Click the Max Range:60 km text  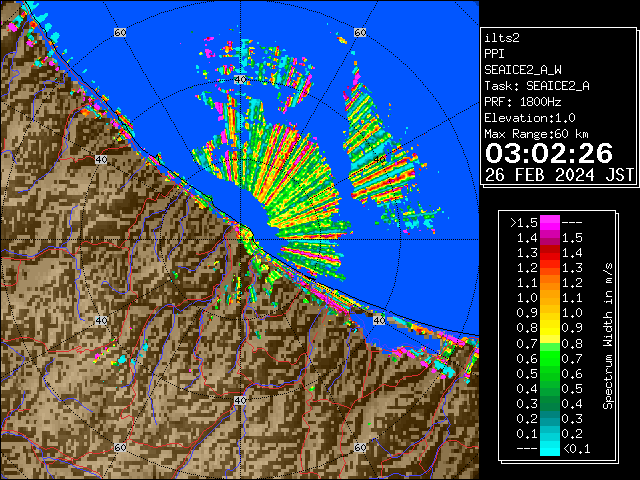point(536,134)
